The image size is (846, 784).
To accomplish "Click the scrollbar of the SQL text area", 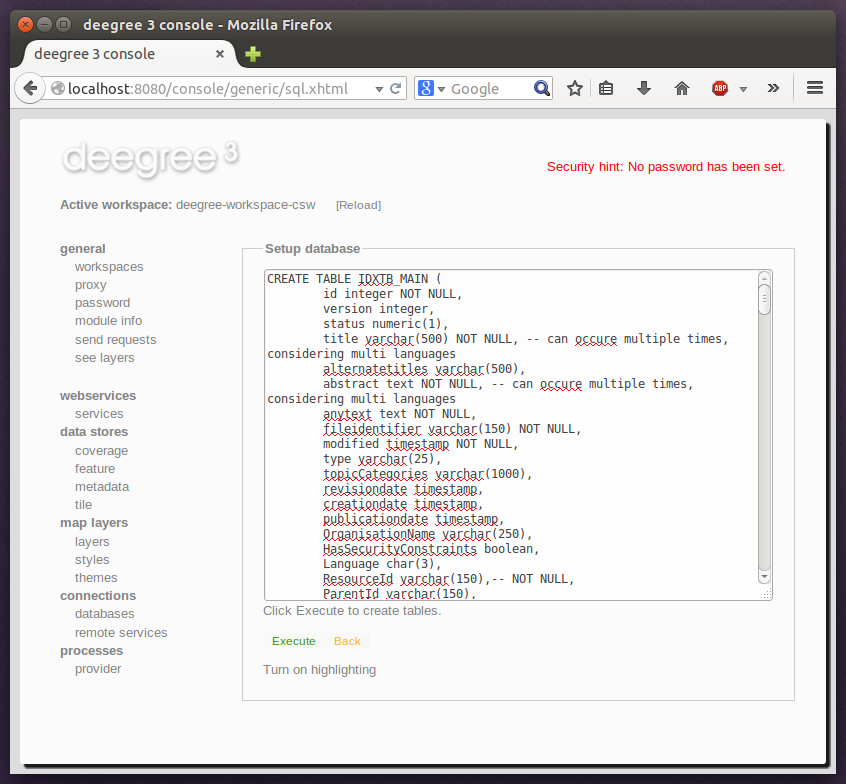I will pyautogui.click(x=763, y=430).
